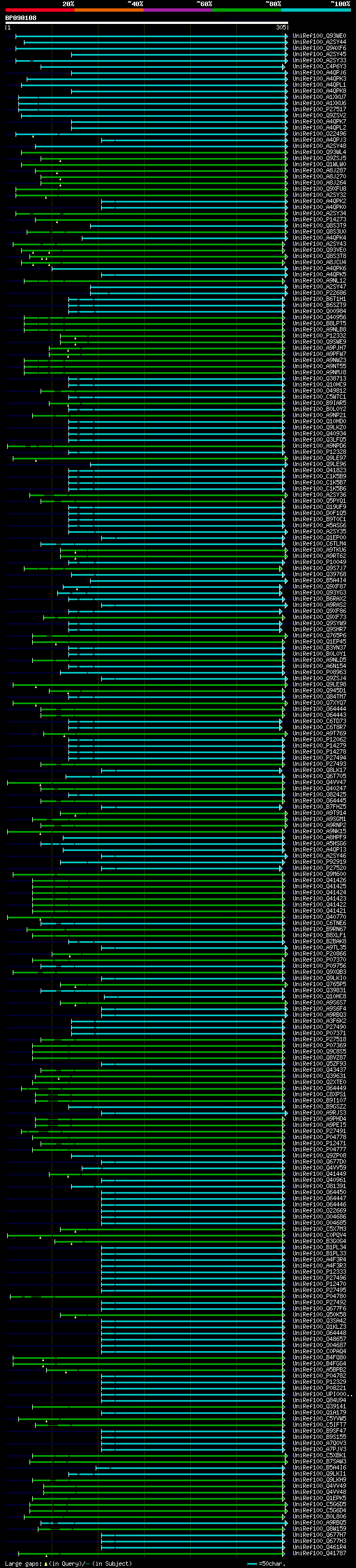Select the UniRef100_Q9S7J7 label

point(319,568)
